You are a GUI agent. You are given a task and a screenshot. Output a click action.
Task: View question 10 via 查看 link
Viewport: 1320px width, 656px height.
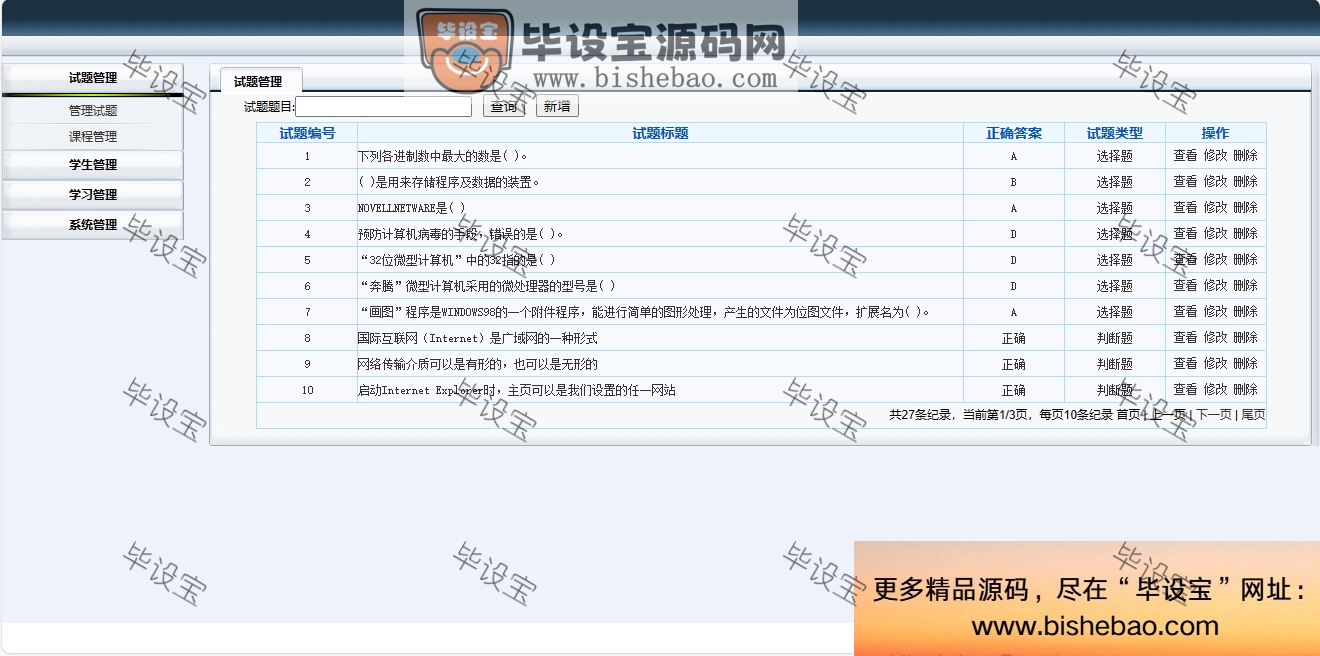point(1185,390)
